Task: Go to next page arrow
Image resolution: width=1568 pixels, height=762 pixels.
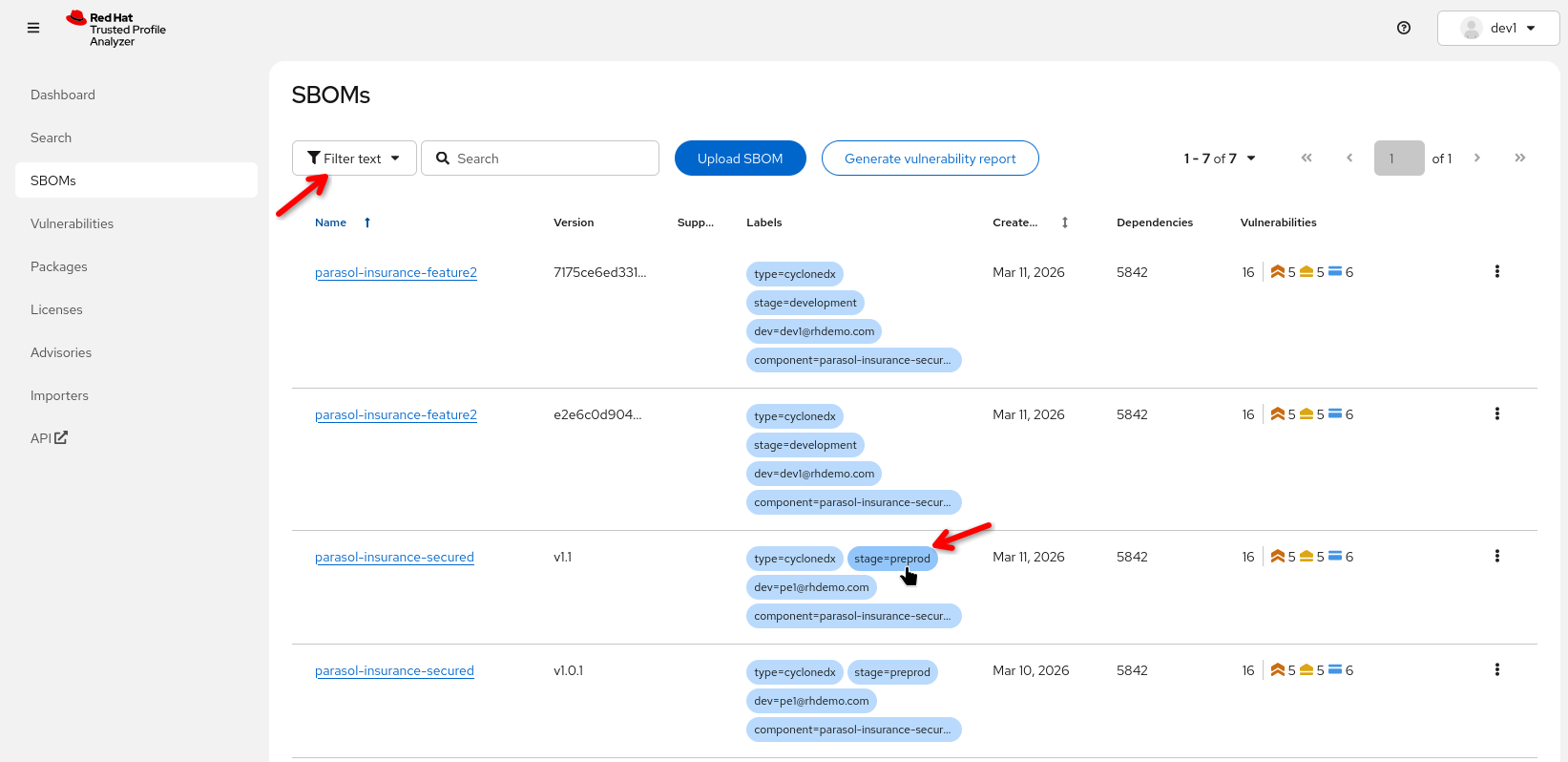Action: [x=1476, y=159]
